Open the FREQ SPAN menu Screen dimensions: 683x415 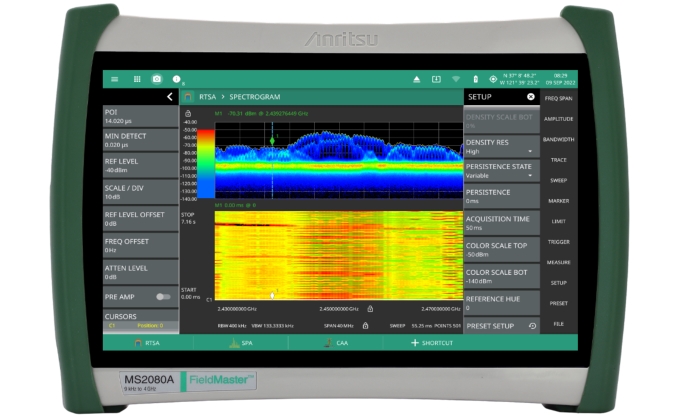(558, 98)
